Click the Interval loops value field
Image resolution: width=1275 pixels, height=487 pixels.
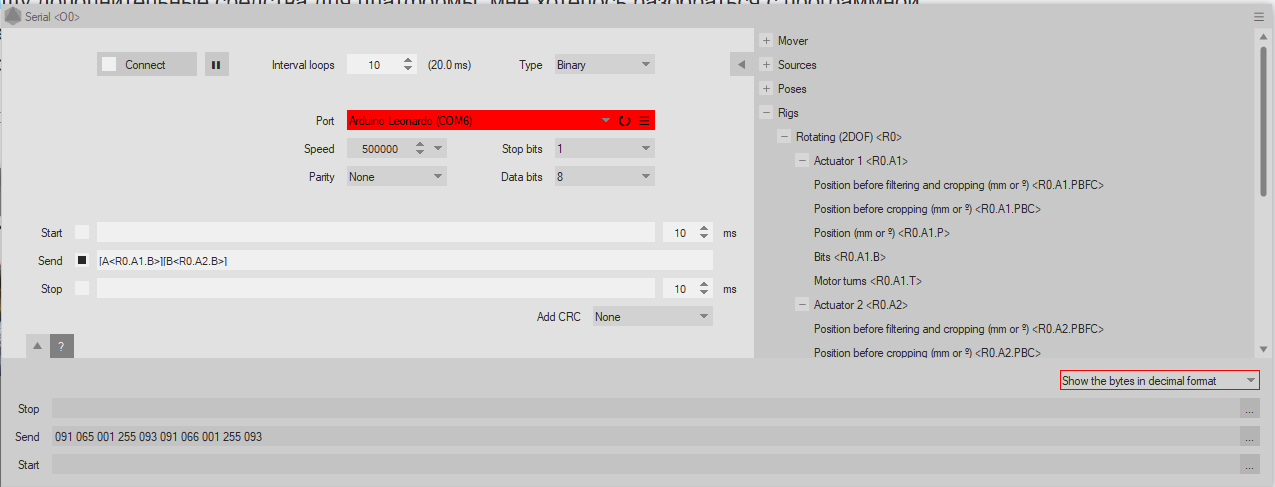click(374, 65)
